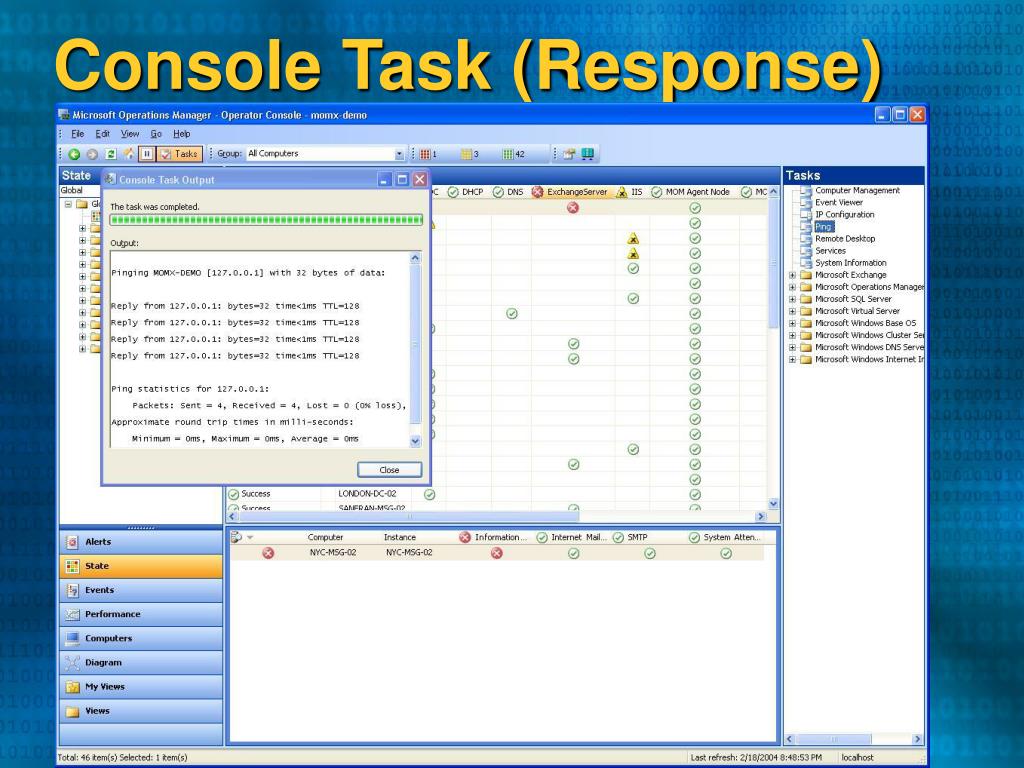Open the Diagram navigation pane
Image resolution: width=1024 pixels, height=768 pixels.
pyautogui.click(x=141, y=663)
